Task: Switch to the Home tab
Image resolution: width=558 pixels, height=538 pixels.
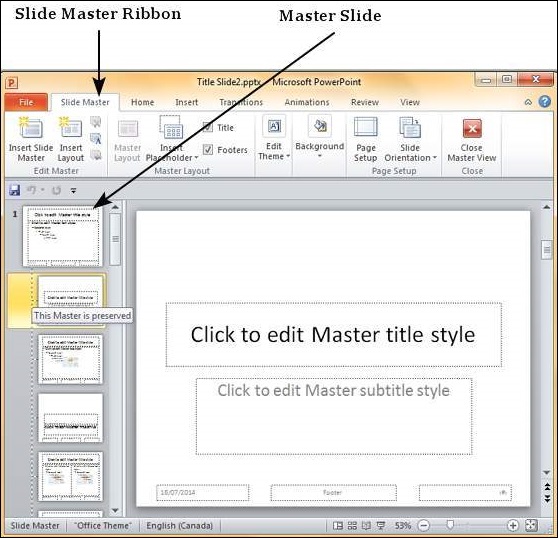Action: [142, 102]
